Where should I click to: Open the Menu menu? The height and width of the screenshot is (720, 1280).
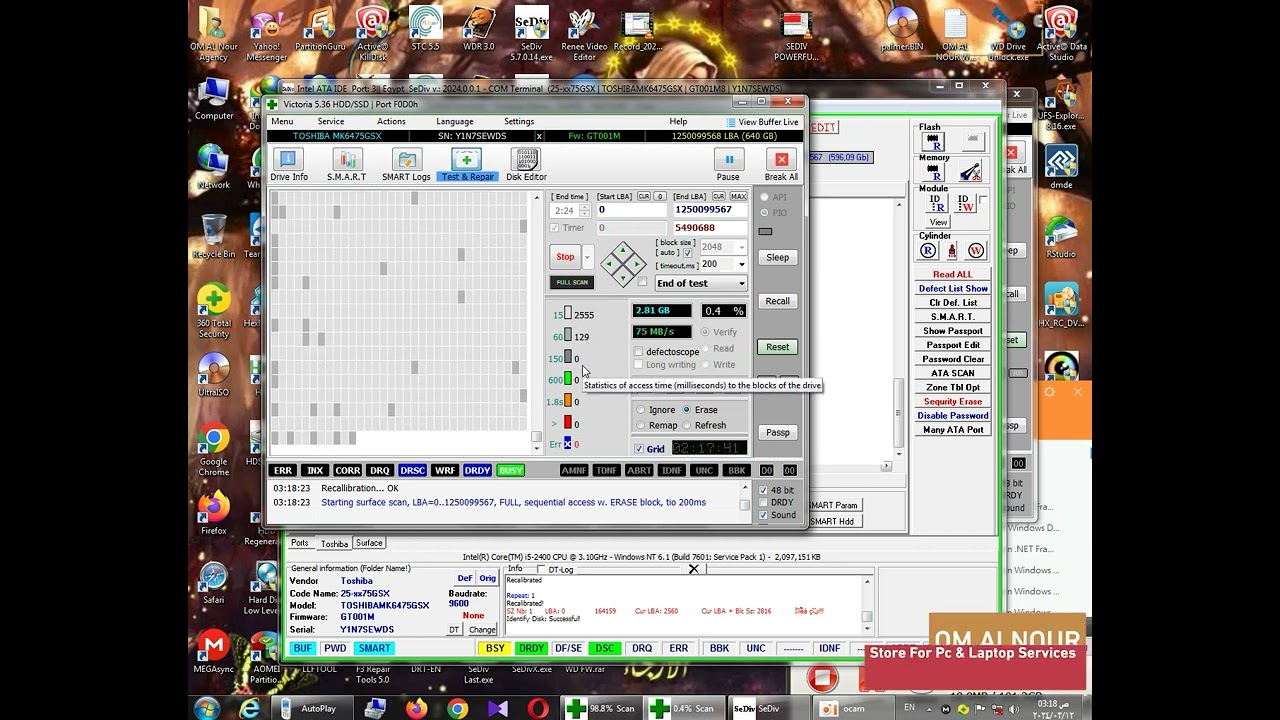[x=283, y=122]
